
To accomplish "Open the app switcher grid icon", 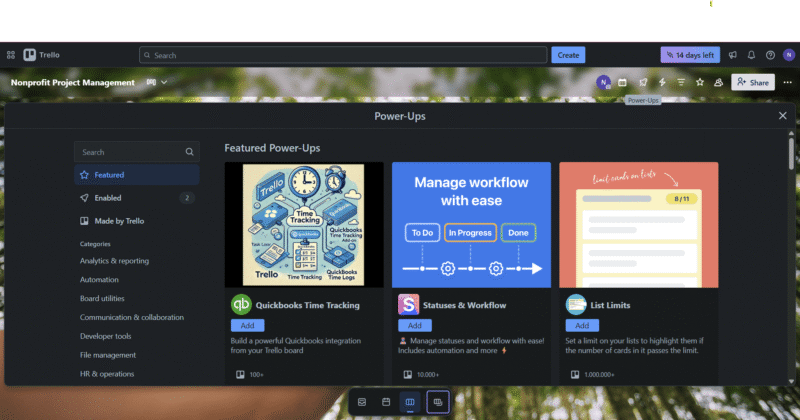I will (x=11, y=55).
